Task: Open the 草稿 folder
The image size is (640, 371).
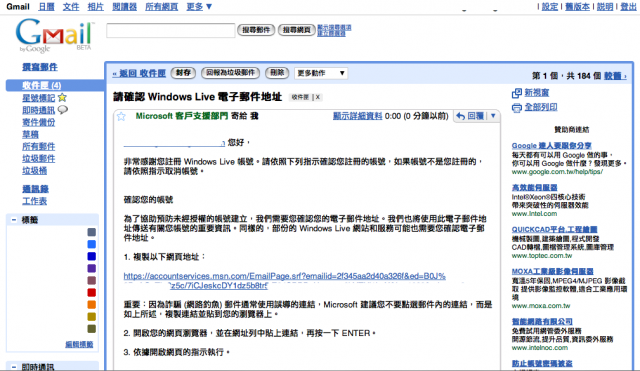Action: (x=30, y=134)
